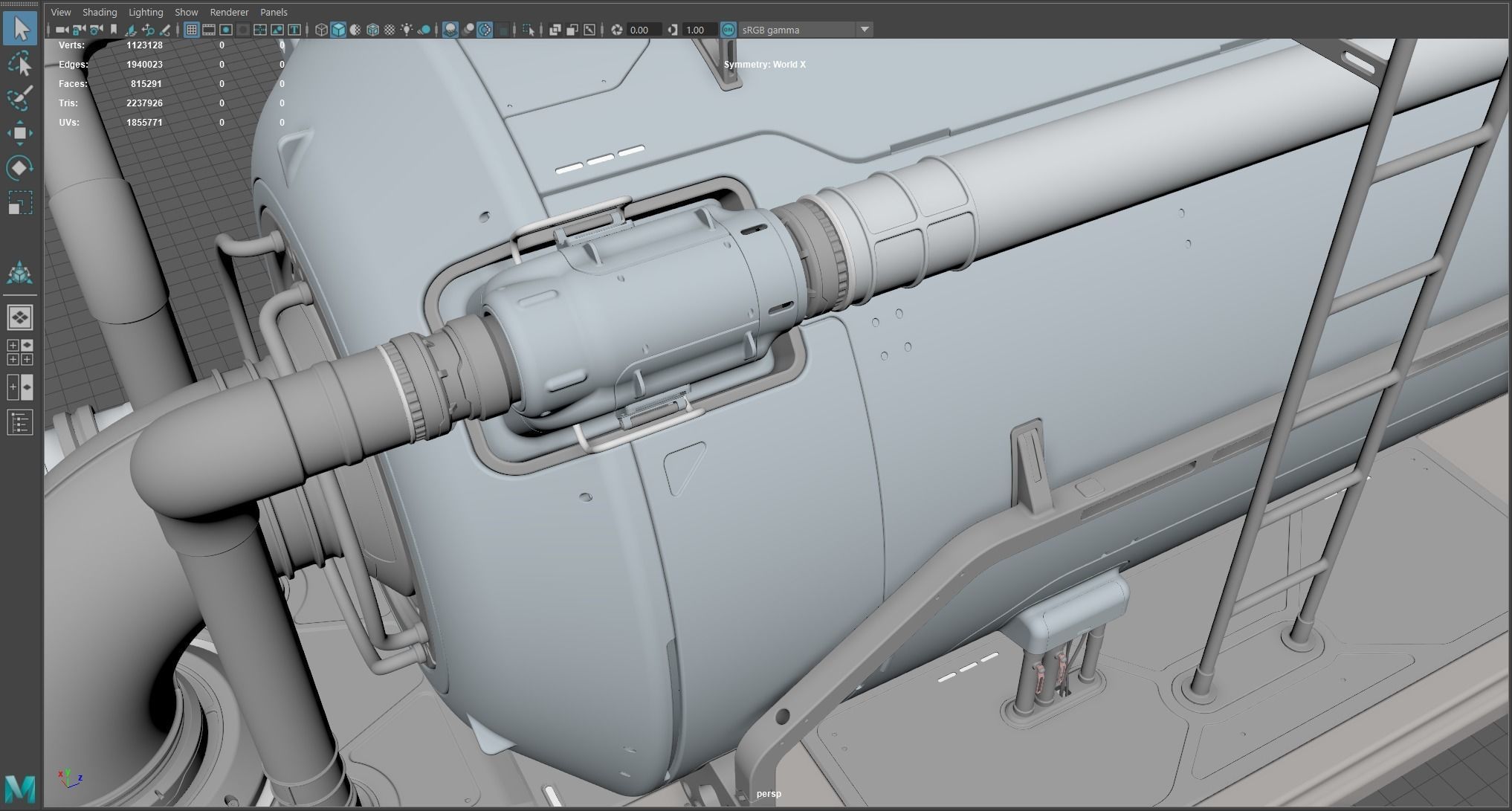
Task: Open the Outliner layout icon
Action: pyautogui.click(x=20, y=422)
